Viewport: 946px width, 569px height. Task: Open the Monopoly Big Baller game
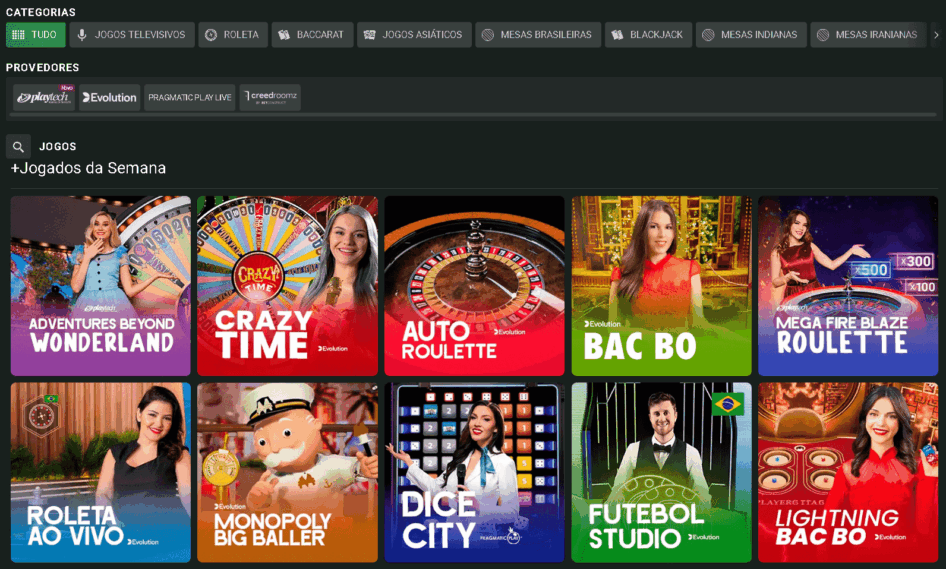[x=287, y=472]
